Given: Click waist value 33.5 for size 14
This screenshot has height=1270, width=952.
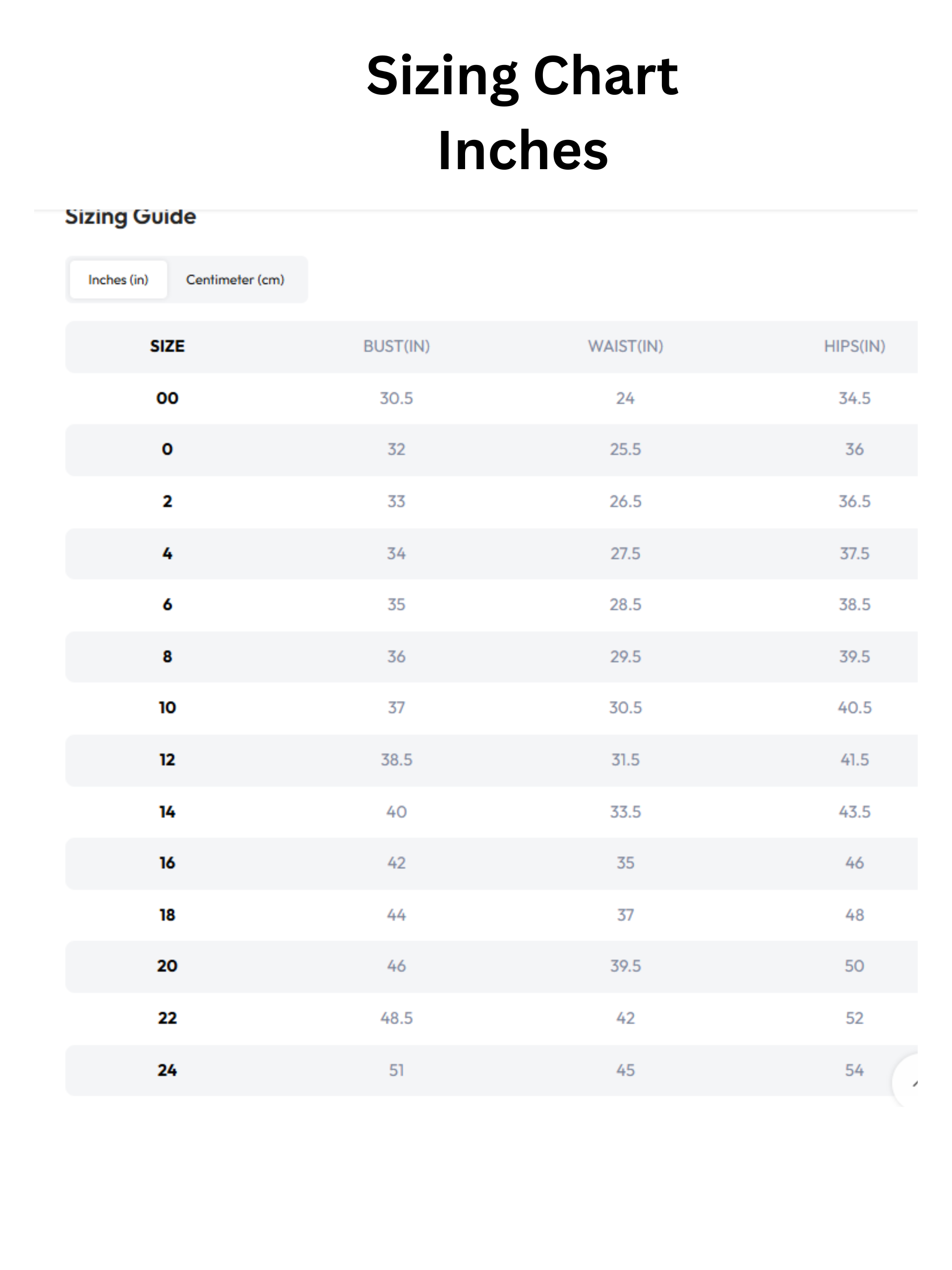Looking at the screenshot, I should tap(625, 812).
